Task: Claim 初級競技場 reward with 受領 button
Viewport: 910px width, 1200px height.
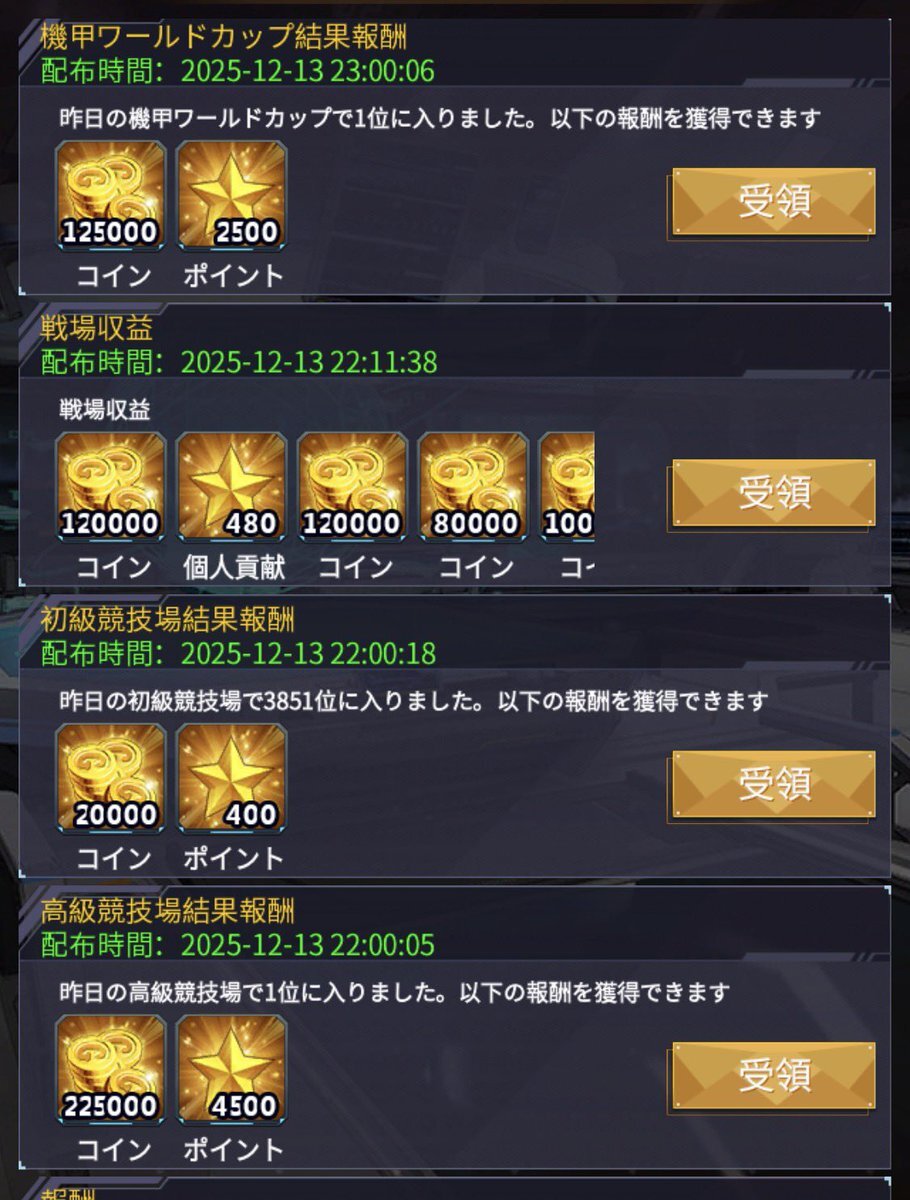Action: pos(774,785)
